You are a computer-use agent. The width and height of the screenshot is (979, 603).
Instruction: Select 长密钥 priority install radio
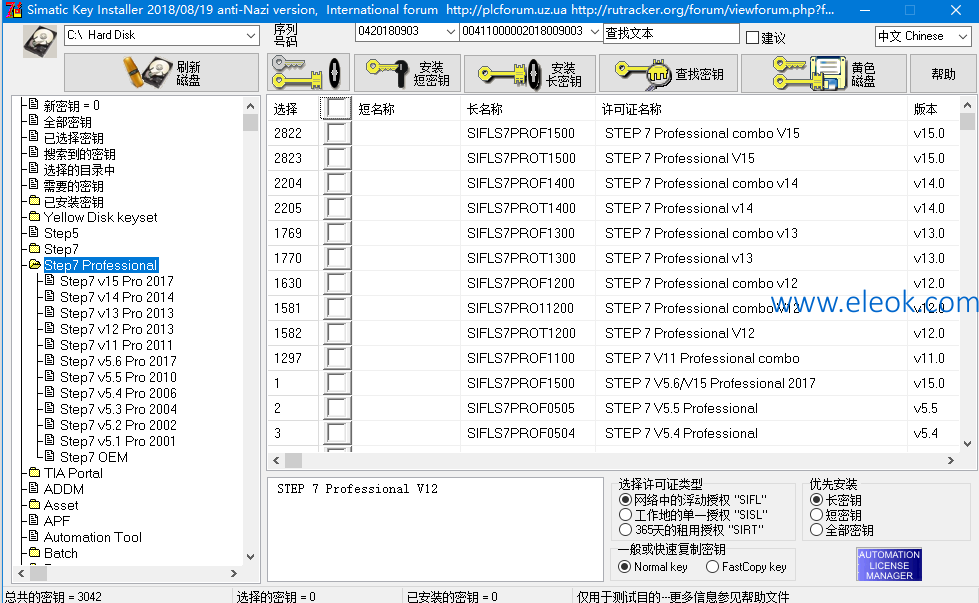816,499
